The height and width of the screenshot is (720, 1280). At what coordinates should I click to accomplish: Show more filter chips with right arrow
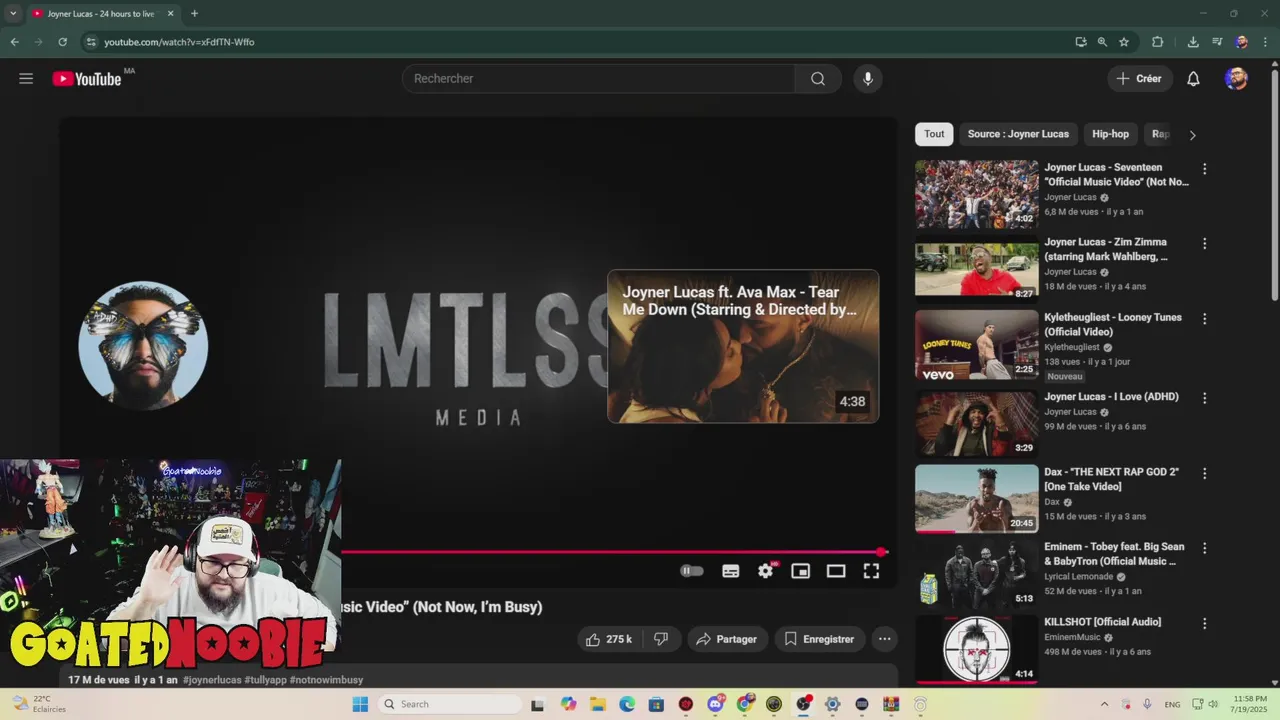click(x=1192, y=135)
